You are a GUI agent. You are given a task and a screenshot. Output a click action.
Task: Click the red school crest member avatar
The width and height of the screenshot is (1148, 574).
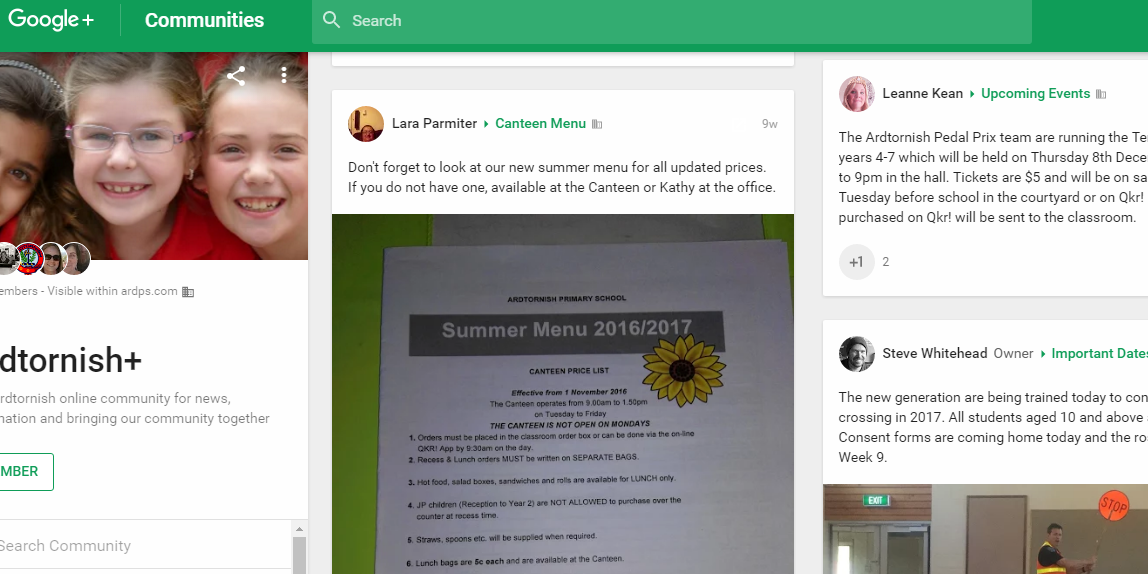pos(29,258)
